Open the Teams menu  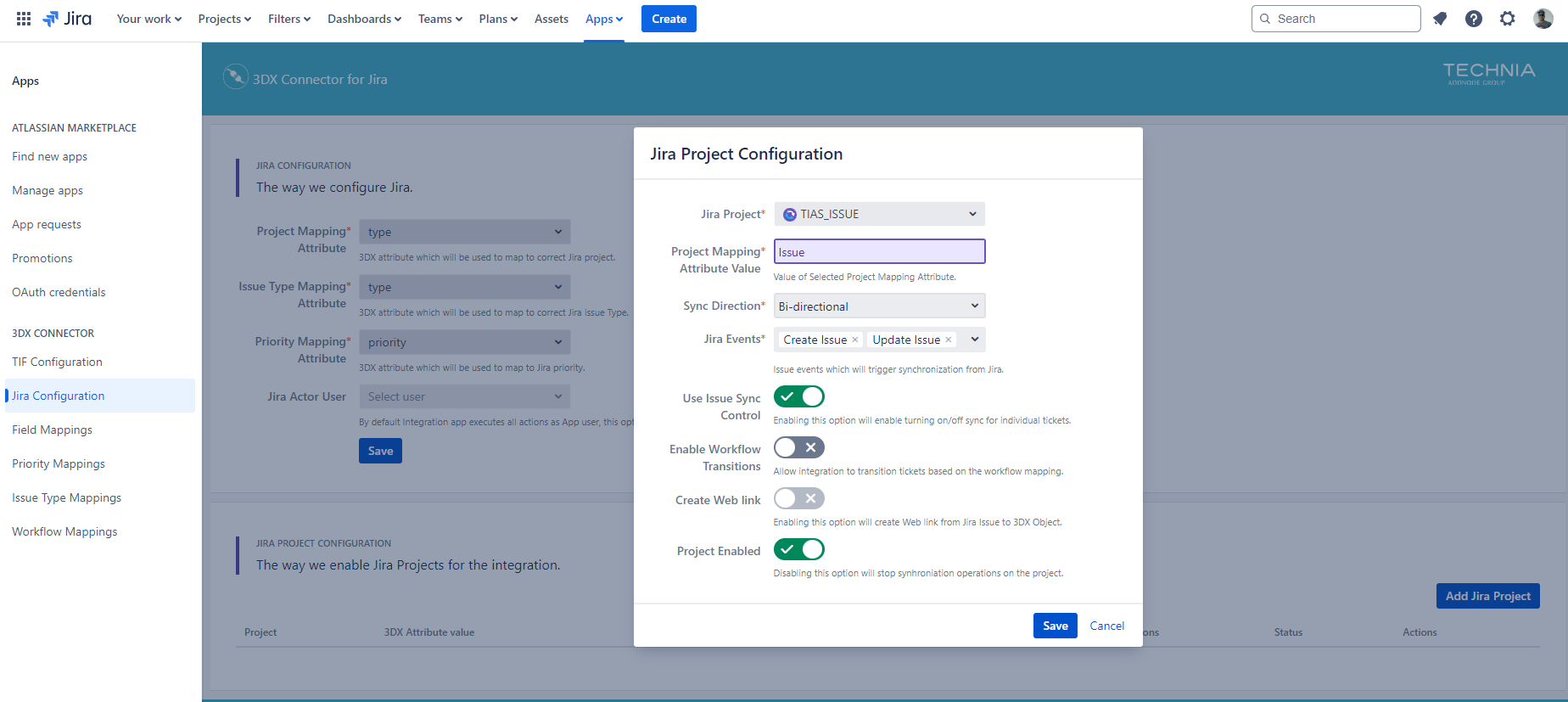point(440,19)
